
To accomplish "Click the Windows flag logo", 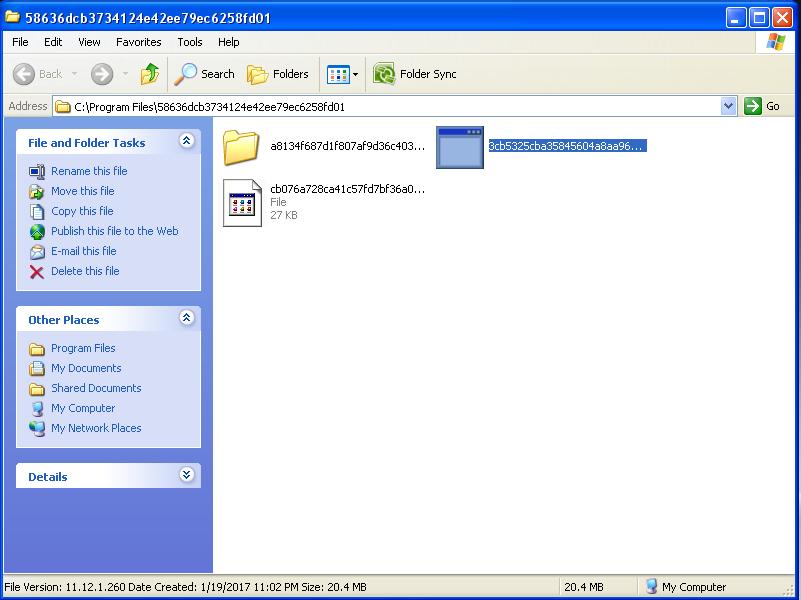I will (x=775, y=42).
